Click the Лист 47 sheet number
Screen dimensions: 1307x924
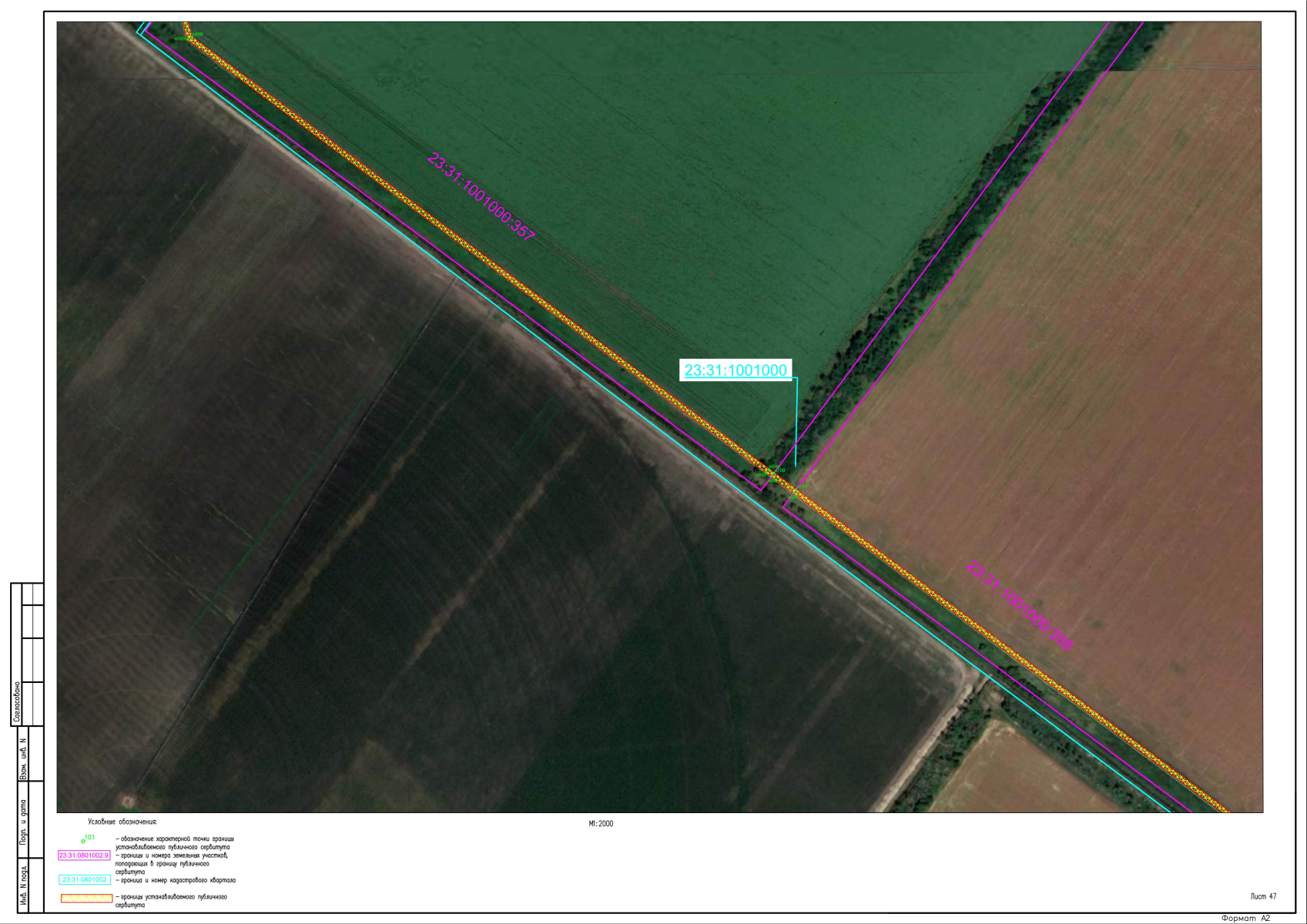point(1263,896)
